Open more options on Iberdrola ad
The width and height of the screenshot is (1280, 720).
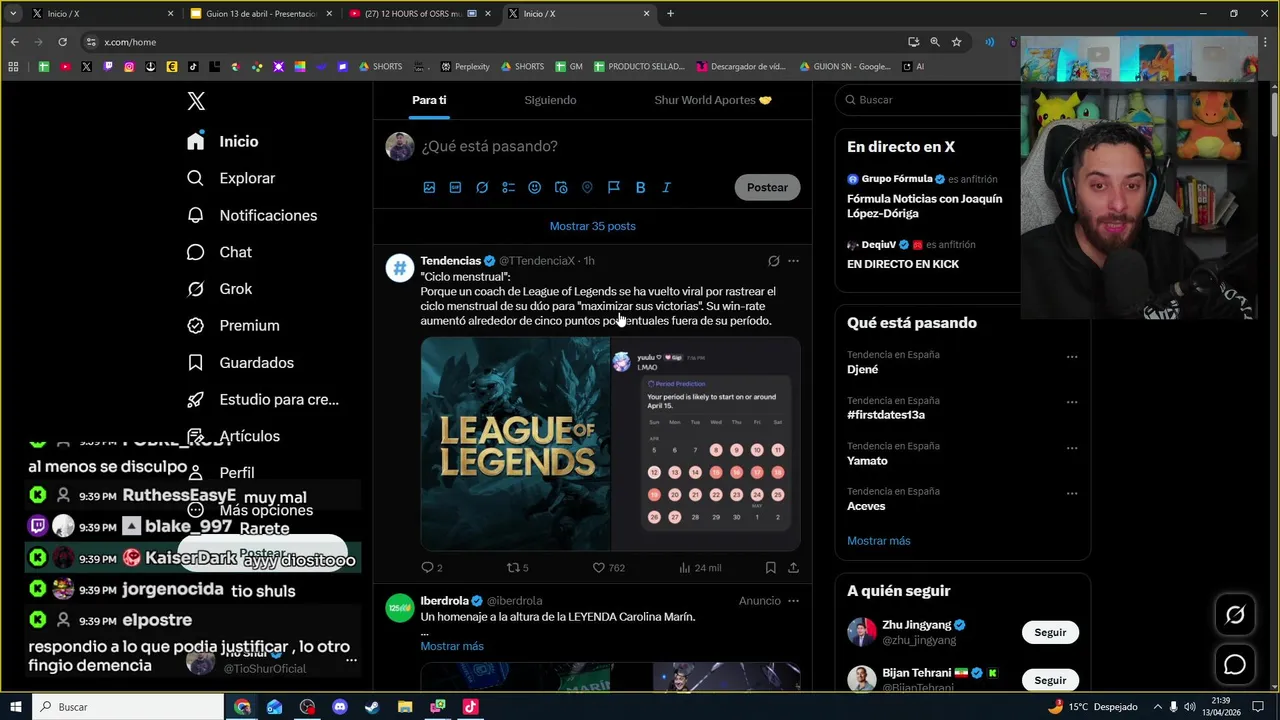pyautogui.click(x=793, y=601)
